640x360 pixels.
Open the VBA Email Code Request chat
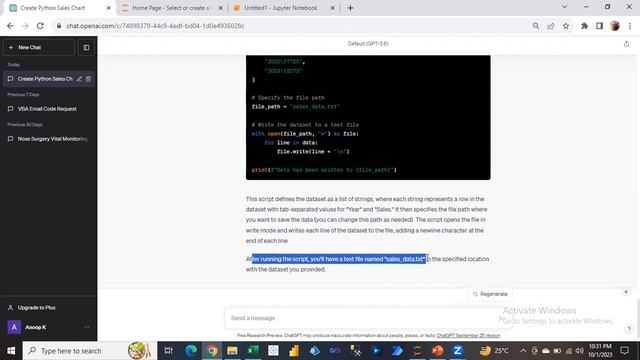tap(49, 109)
